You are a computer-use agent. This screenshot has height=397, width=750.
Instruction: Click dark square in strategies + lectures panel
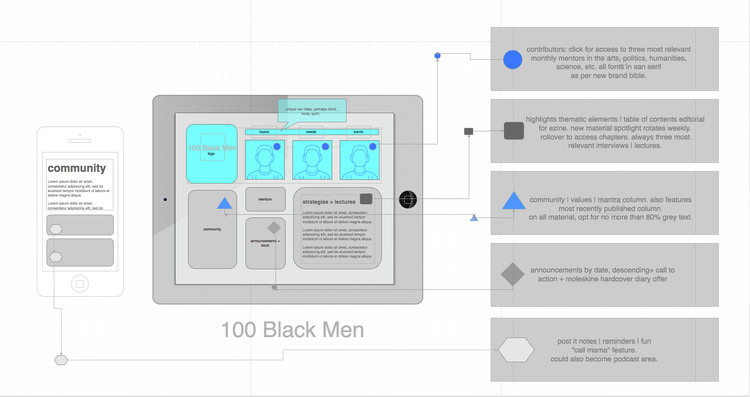click(366, 199)
